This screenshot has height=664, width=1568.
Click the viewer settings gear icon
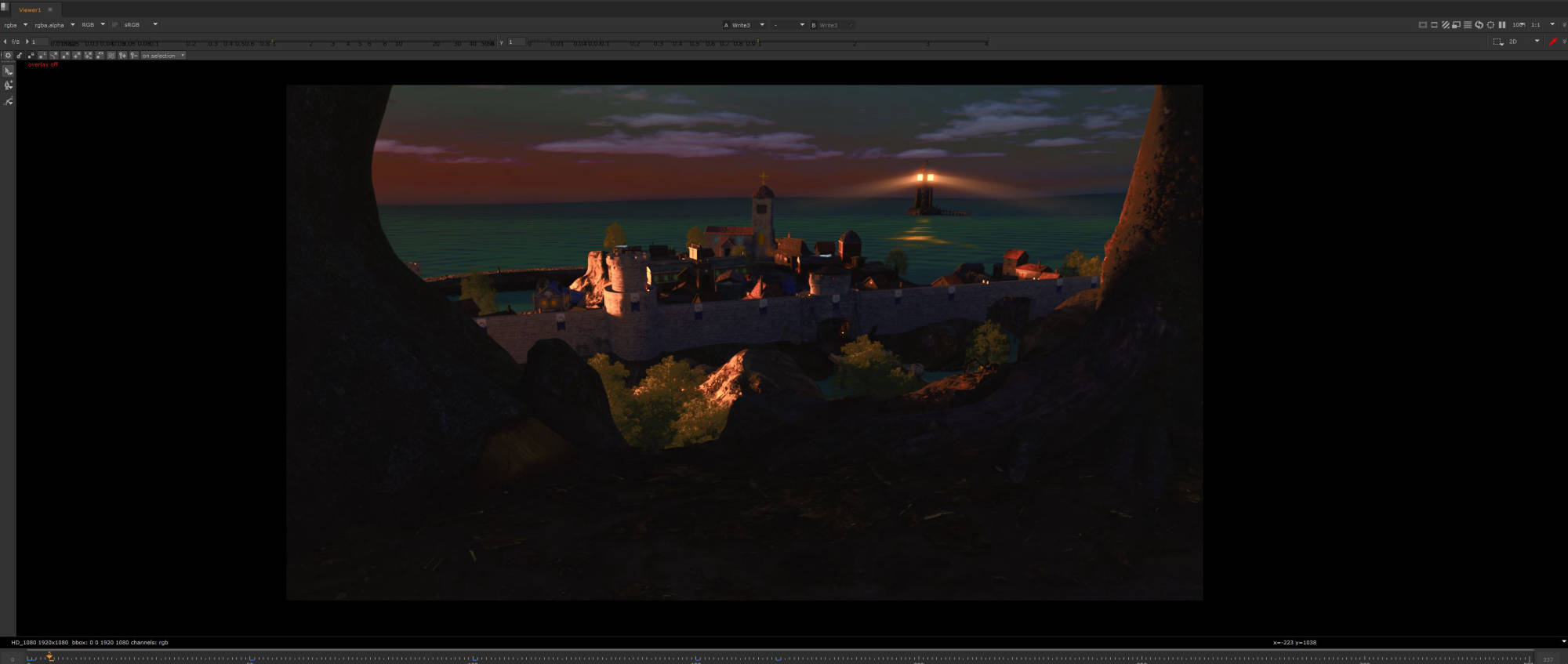tap(9, 56)
